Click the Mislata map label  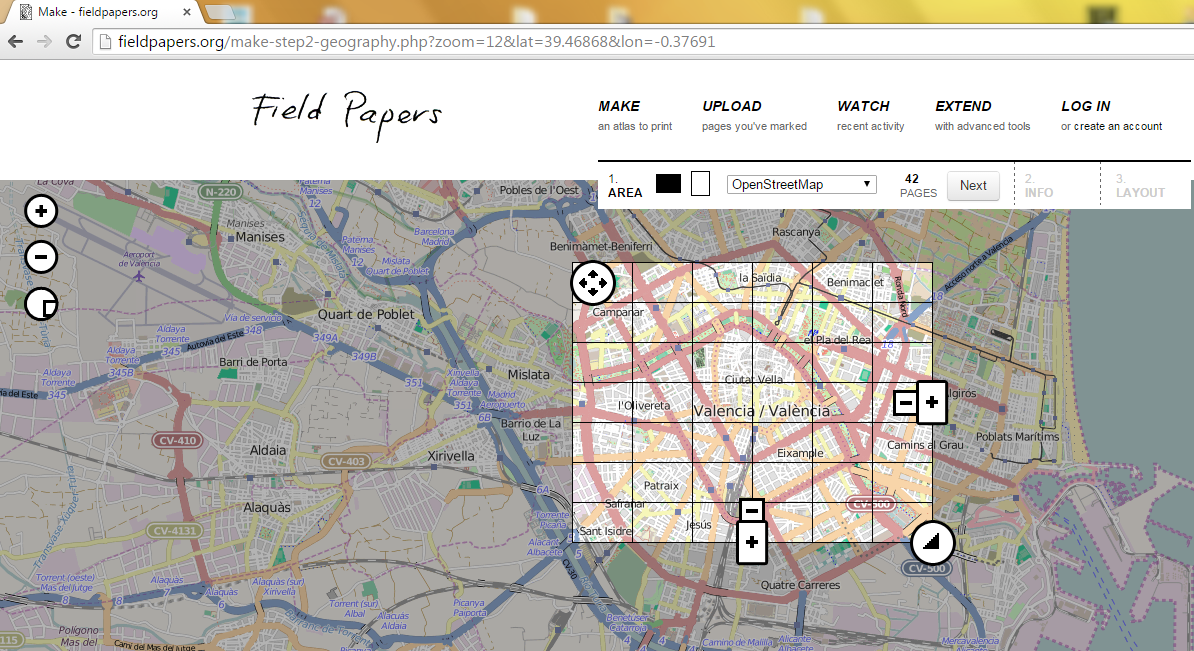coord(528,375)
